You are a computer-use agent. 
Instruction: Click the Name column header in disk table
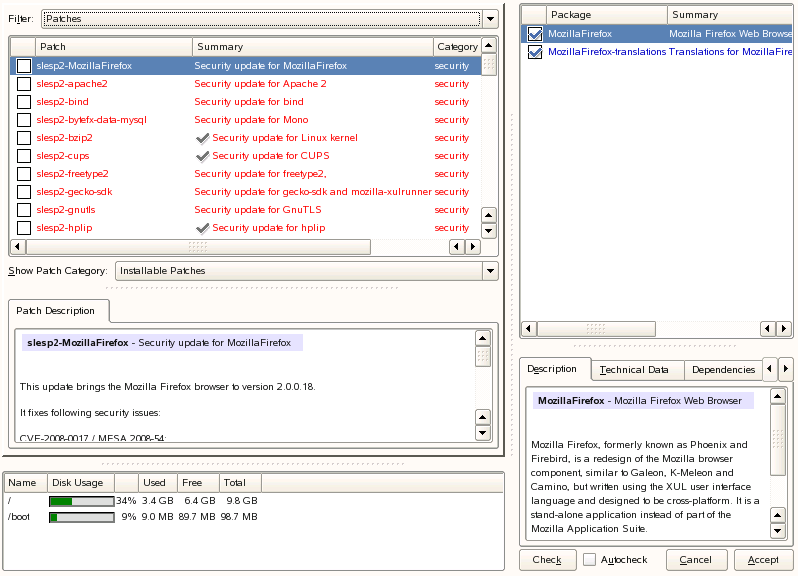pyautogui.click(x=25, y=483)
